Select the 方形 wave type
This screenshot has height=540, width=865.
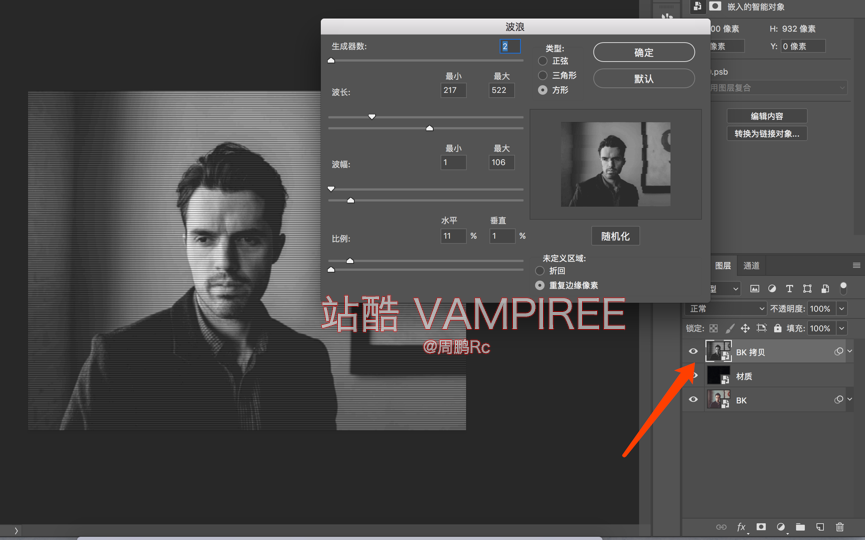[x=543, y=89]
